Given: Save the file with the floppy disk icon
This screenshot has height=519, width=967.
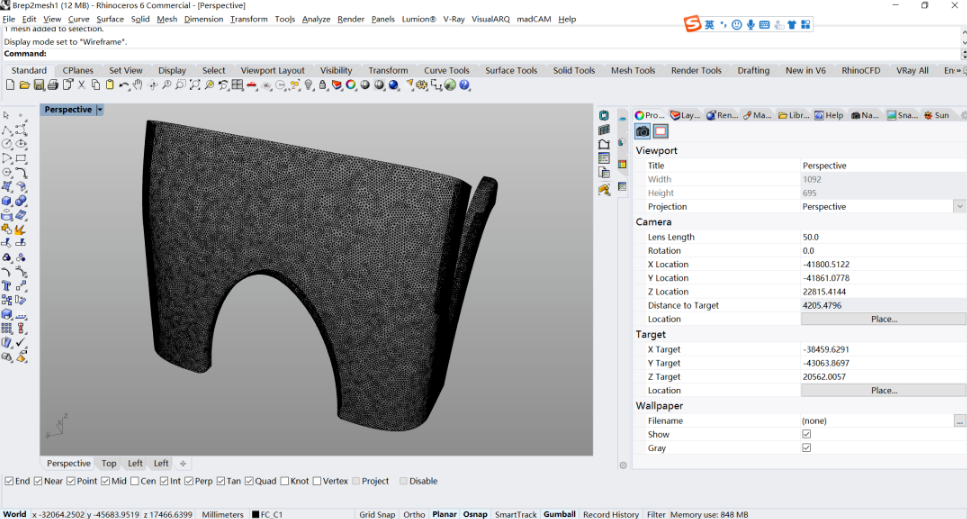Looking at the screenshot, I should pyautogui.click(x=38, y=85).
